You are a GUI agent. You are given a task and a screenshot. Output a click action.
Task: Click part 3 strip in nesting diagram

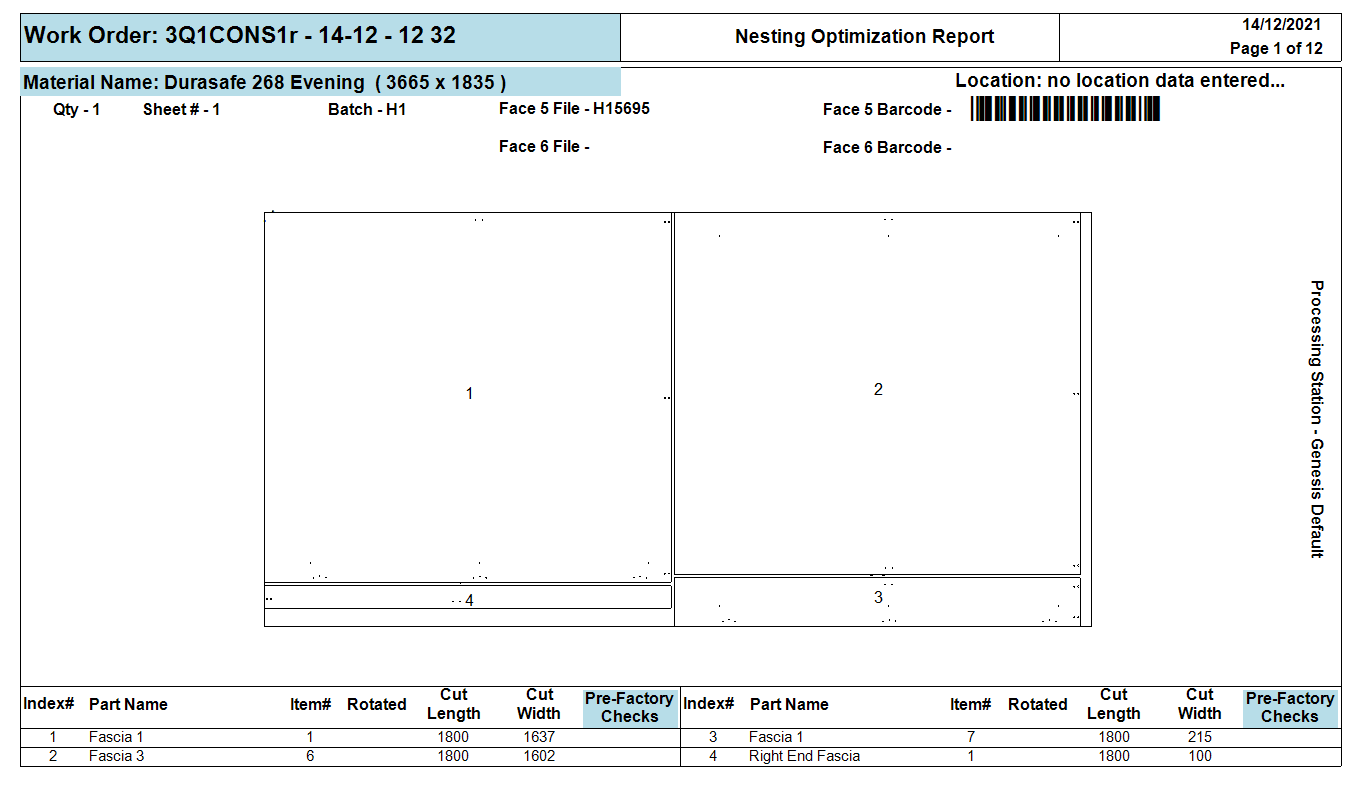coord(877,599)
